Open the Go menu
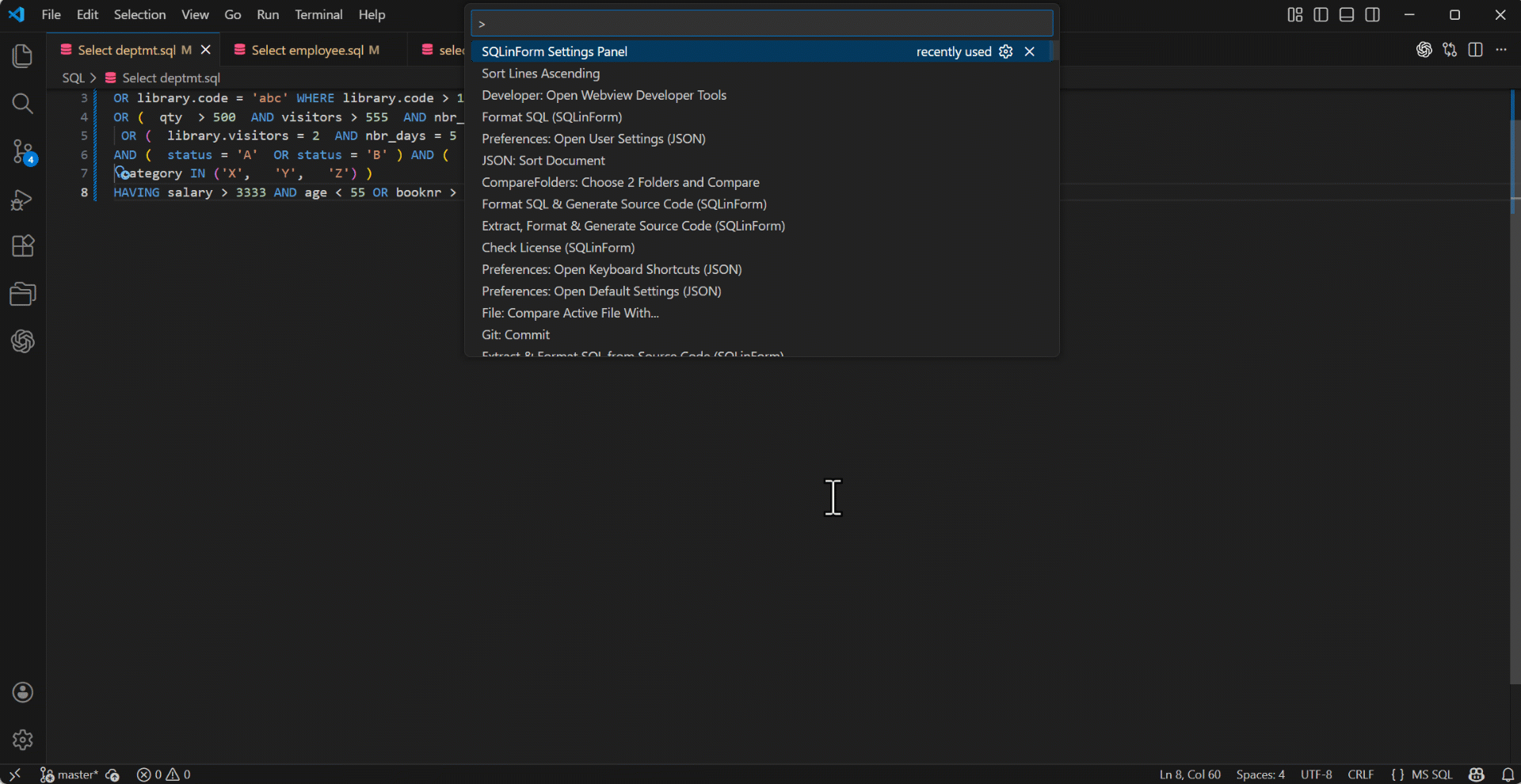 233,14
